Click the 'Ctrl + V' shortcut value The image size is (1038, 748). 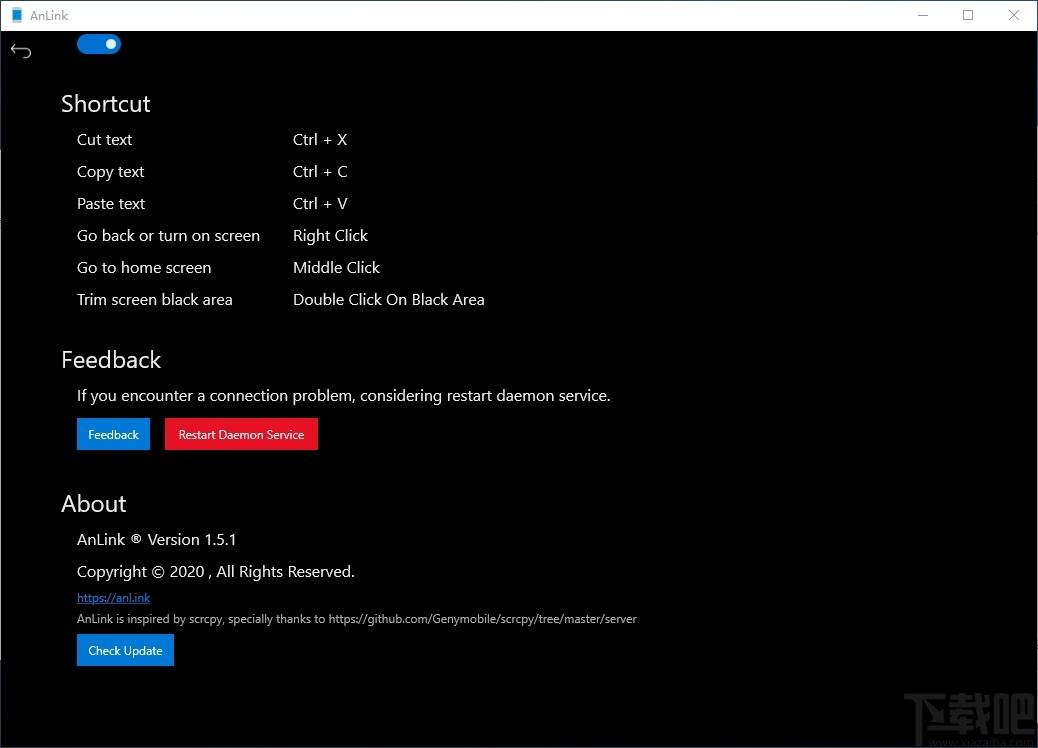coord(320,204)
